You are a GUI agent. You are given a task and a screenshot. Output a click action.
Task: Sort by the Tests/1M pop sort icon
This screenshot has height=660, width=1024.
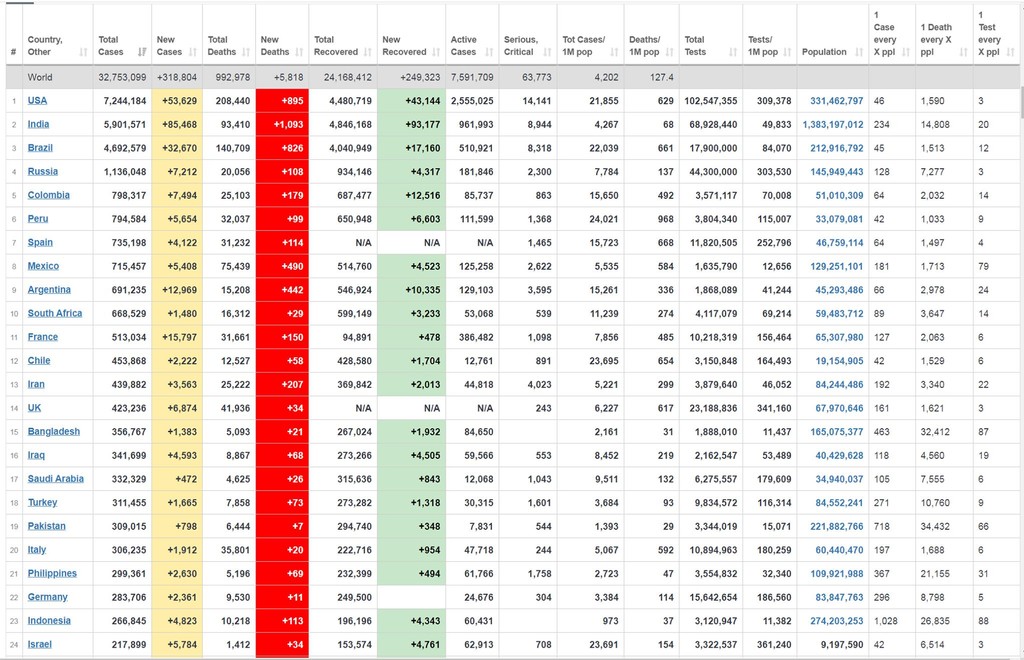coord(788,52)
